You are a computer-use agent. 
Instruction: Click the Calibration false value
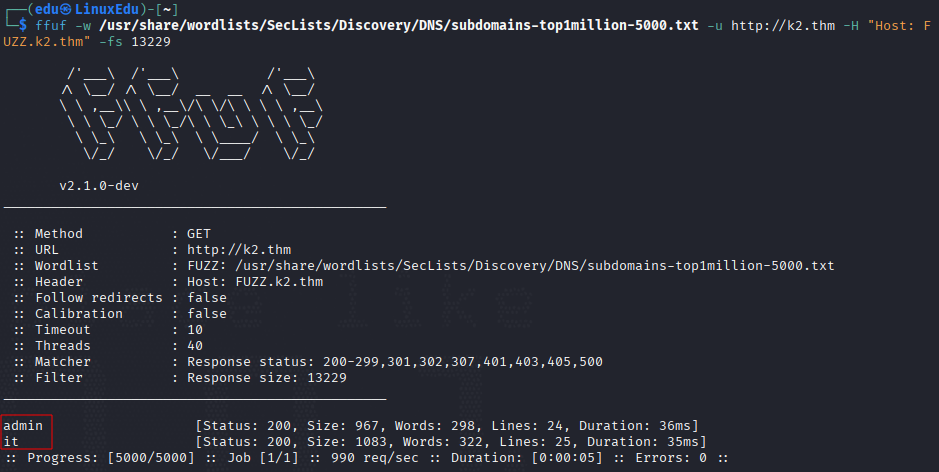click(207, 313)
